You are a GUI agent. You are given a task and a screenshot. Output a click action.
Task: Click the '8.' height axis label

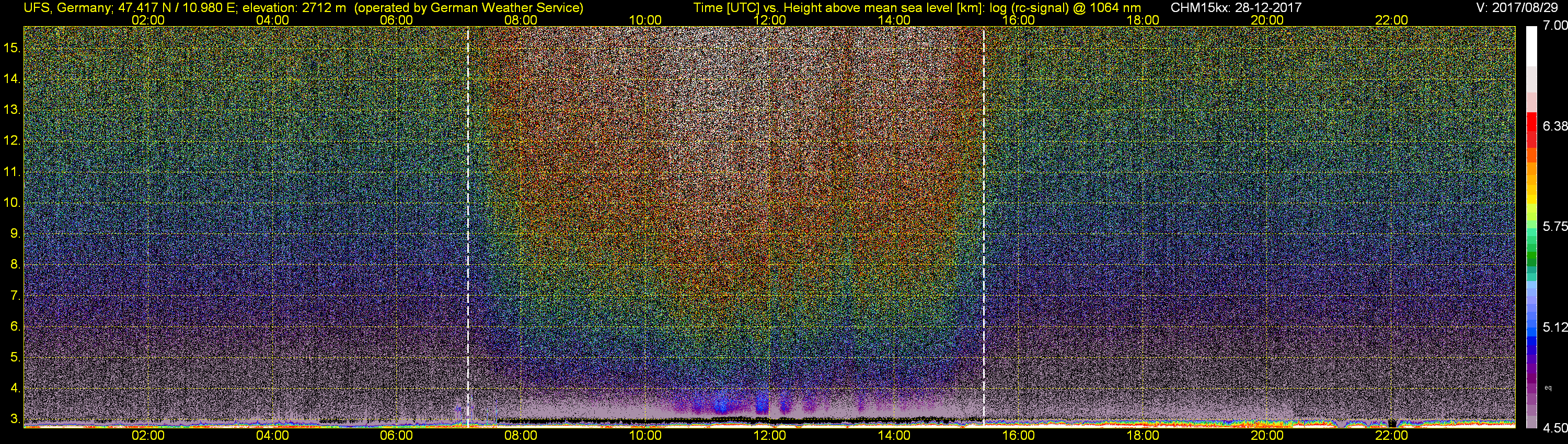click(15, 265)
